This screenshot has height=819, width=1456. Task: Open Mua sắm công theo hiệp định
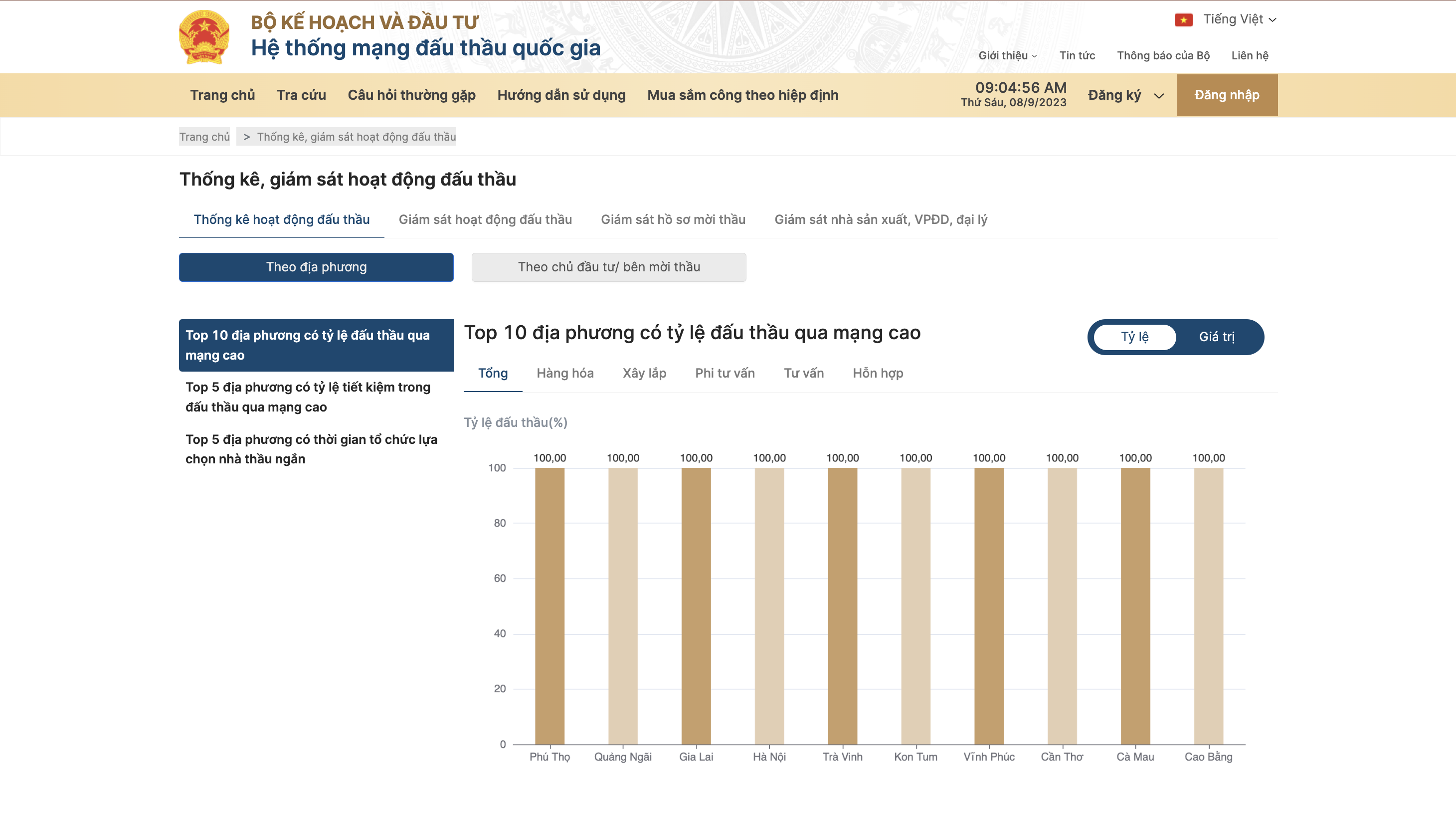pyautogui.click(x=742, y=95)
